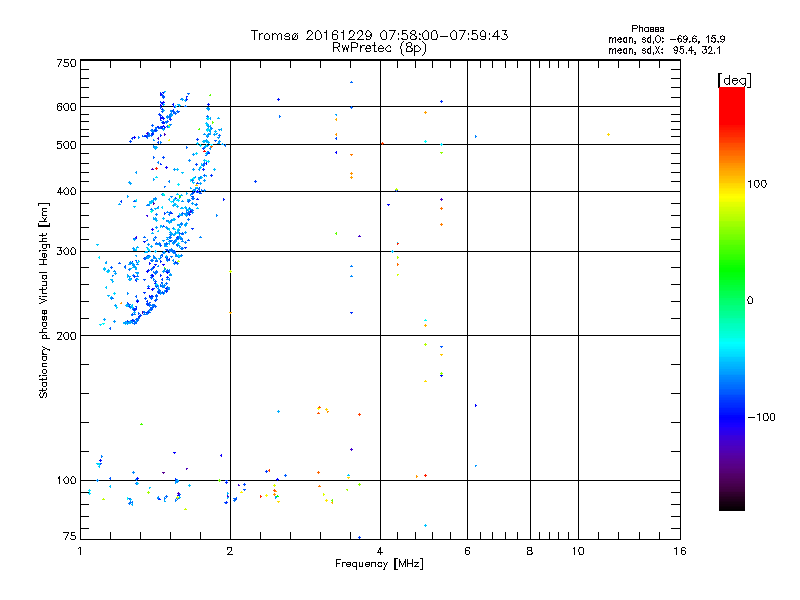Click the y-axis tick label '750'

[x=66, y=64]
